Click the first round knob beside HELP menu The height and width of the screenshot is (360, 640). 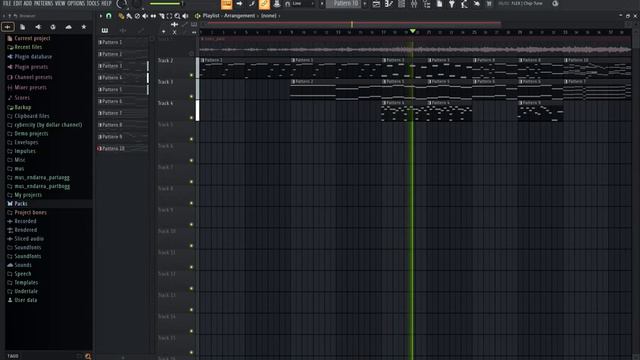pos(122,4)
